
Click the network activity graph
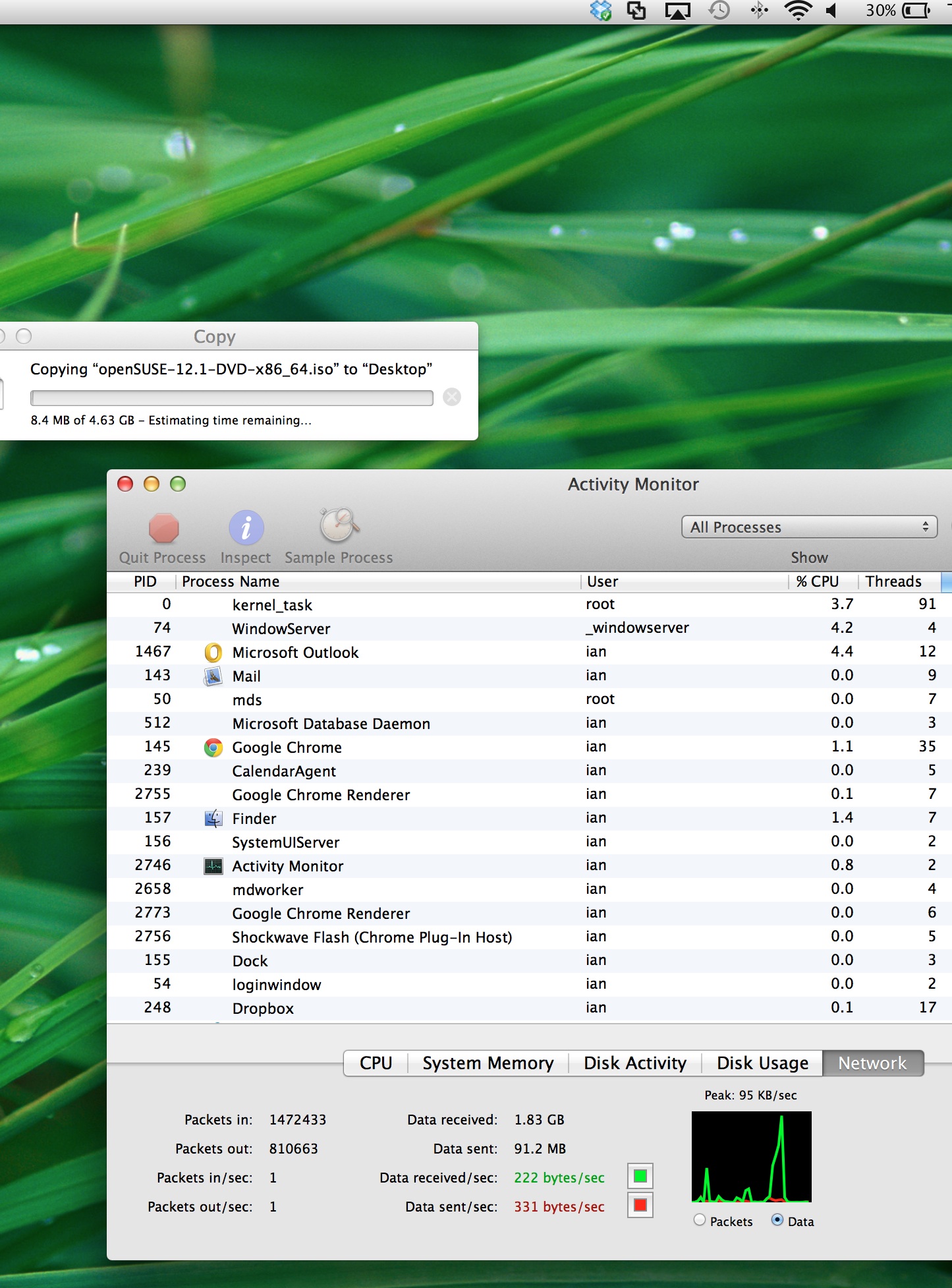pyautogui.click(x=752, y=1157)
